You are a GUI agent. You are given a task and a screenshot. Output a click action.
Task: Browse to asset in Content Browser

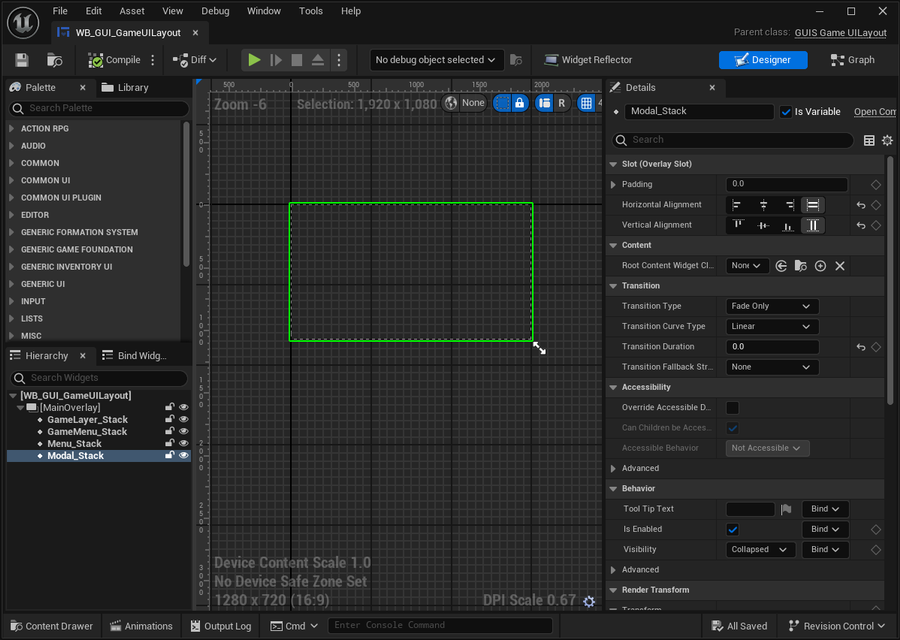[x=55, y=60]
